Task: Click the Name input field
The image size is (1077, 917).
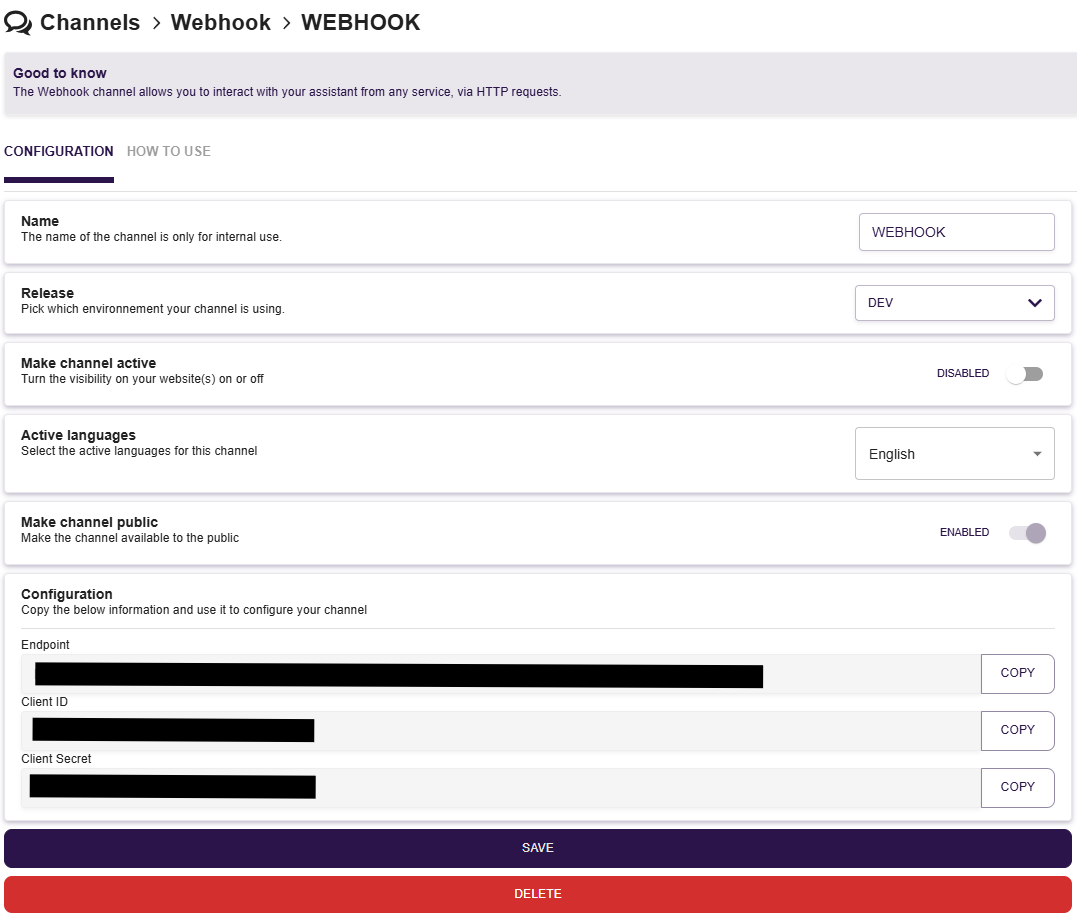Action: click(x=956, y=232)
